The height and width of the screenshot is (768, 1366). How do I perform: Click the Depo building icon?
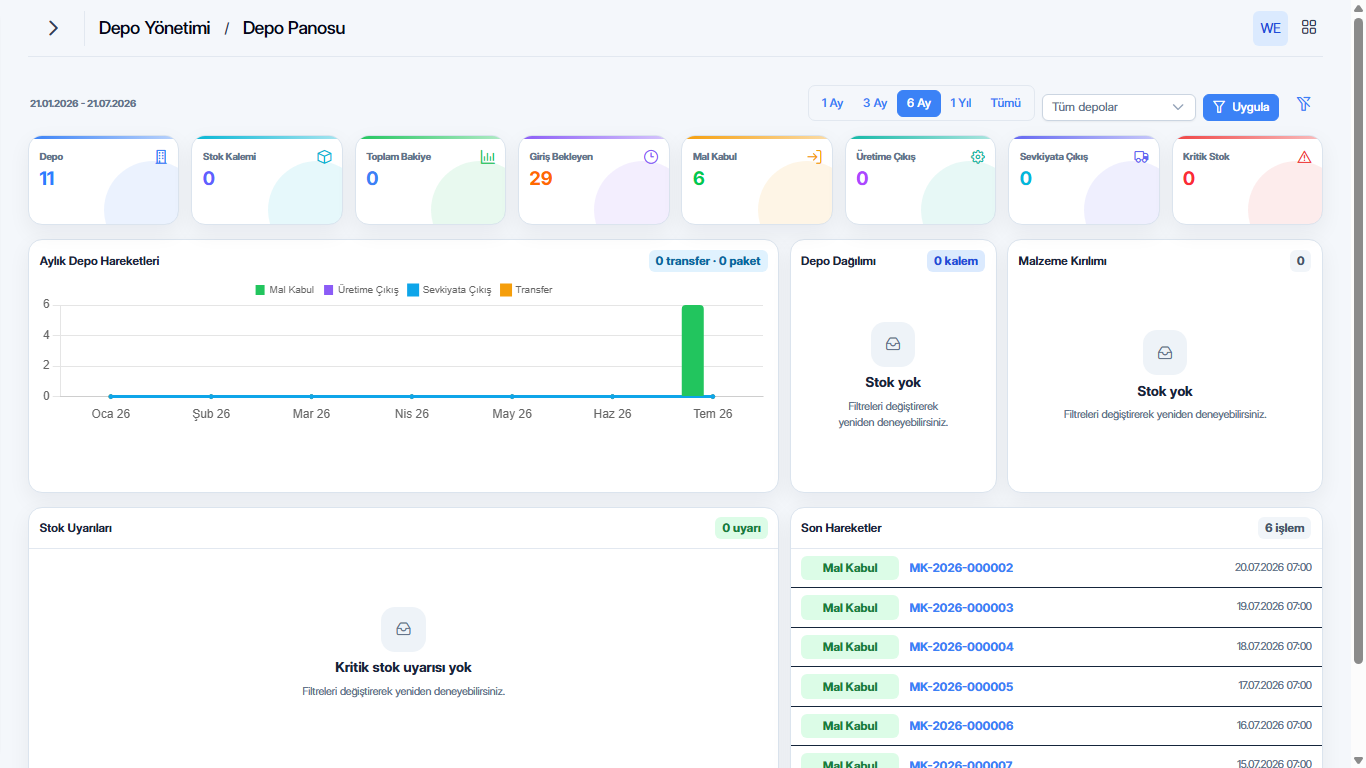(161, 157)
